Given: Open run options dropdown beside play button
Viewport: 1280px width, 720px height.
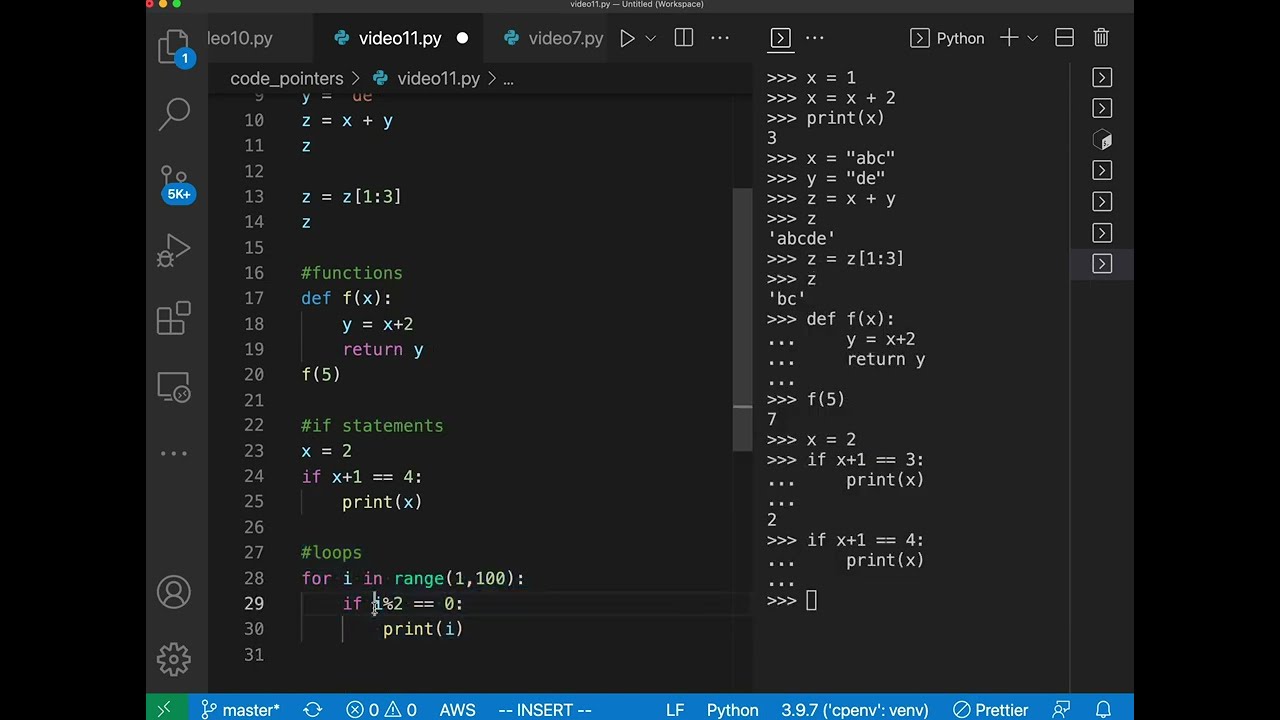Looking at the screenshot, I should pyautogui.click(x=650, y=38).
